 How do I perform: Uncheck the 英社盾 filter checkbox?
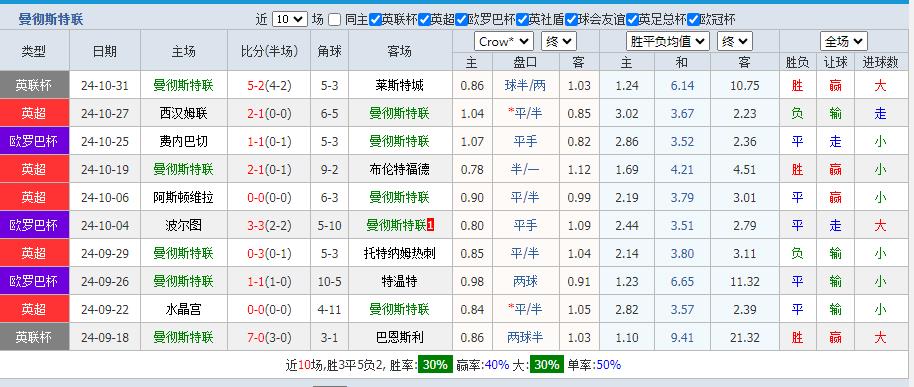(522, 19)
